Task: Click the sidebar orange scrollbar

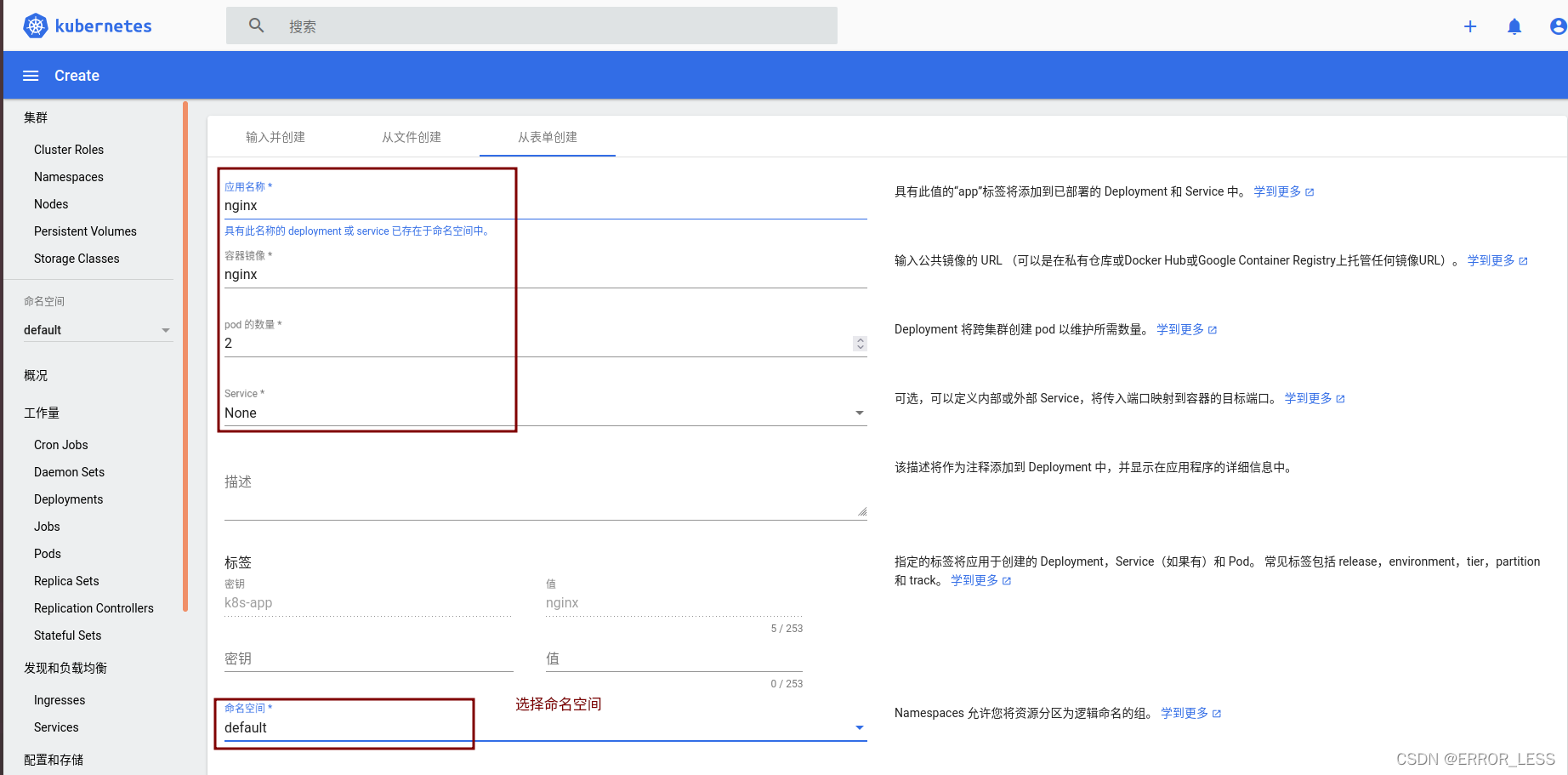Action: click(x=185, y=356)
